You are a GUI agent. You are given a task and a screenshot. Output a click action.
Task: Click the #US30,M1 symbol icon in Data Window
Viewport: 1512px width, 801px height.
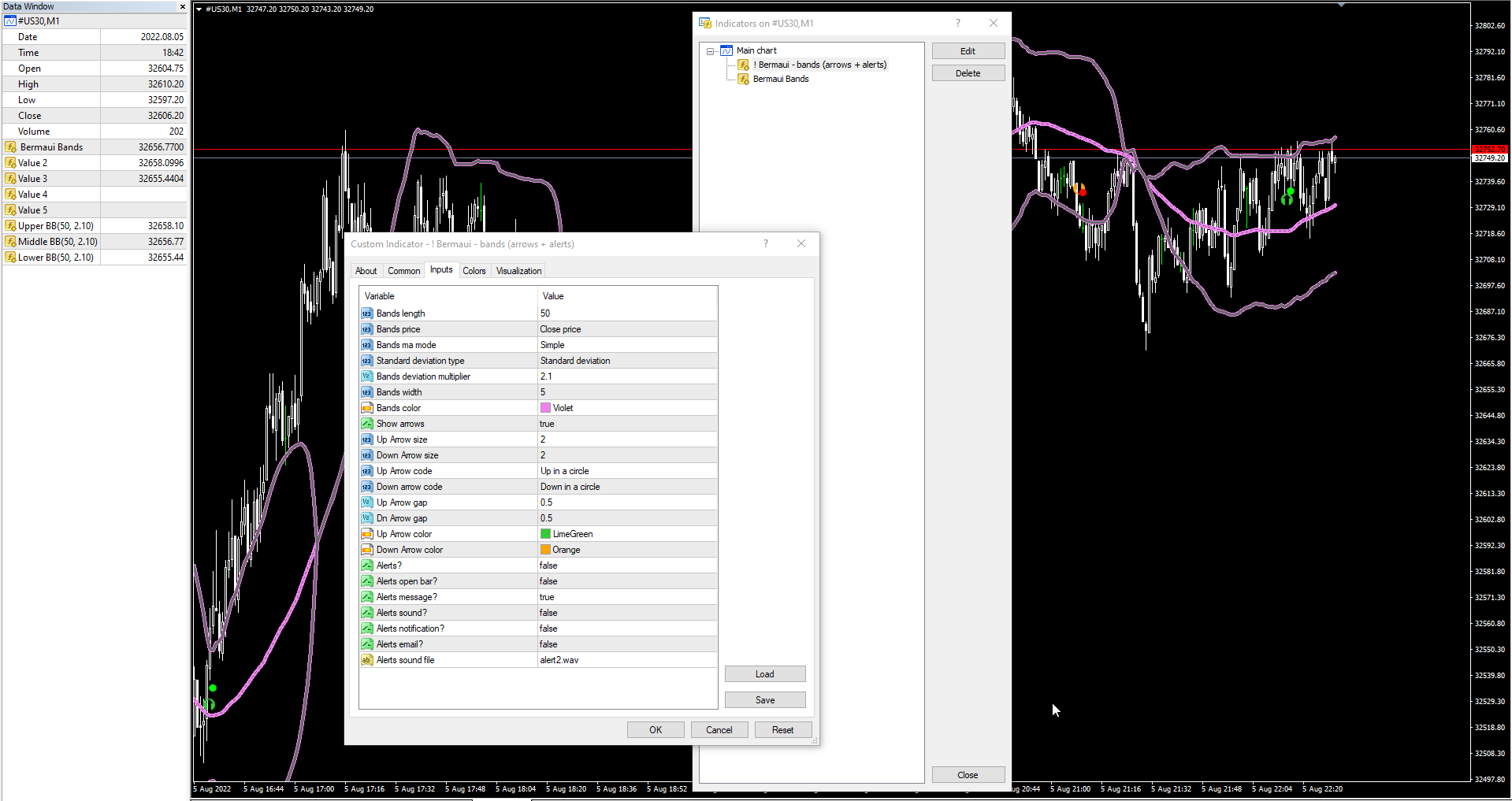10,21
